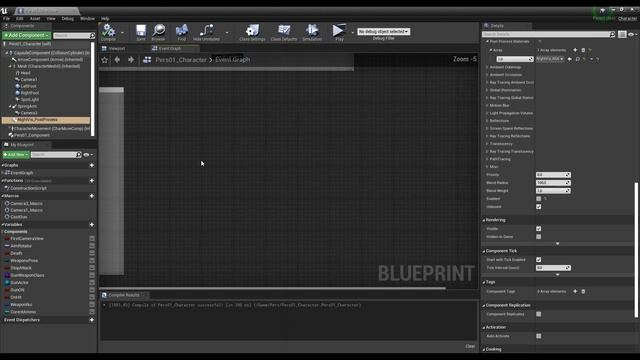
Task: Open the File menu
Action: click(x=6, y=18)
